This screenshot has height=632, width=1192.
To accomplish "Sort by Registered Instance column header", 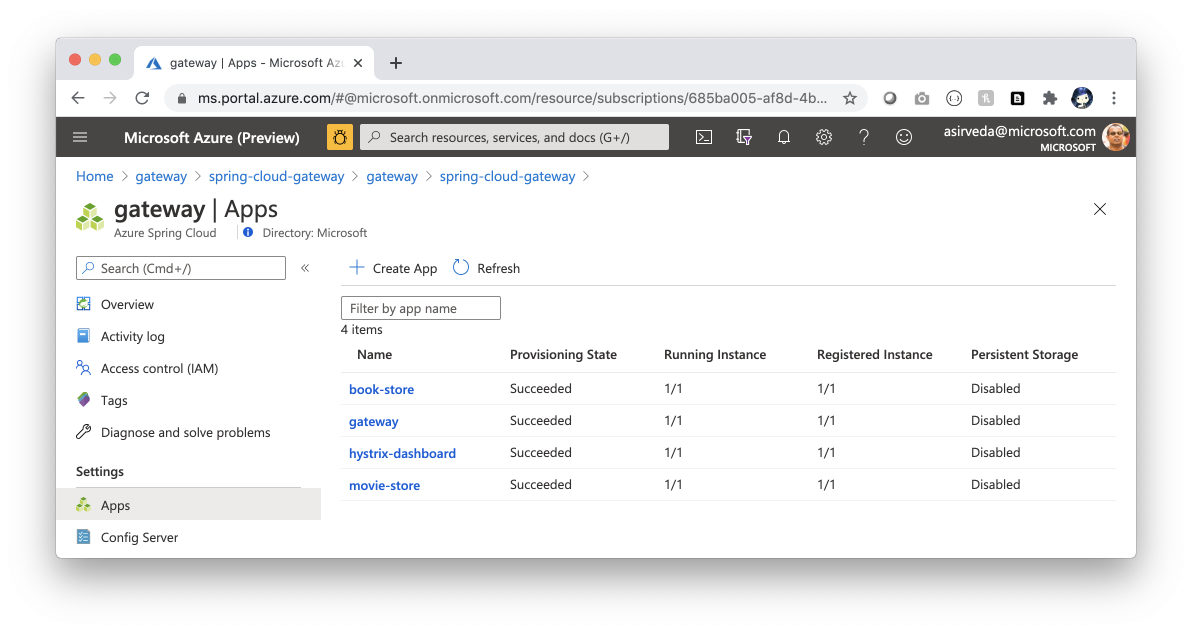I will pyautogui.click(x=874, y=354).
